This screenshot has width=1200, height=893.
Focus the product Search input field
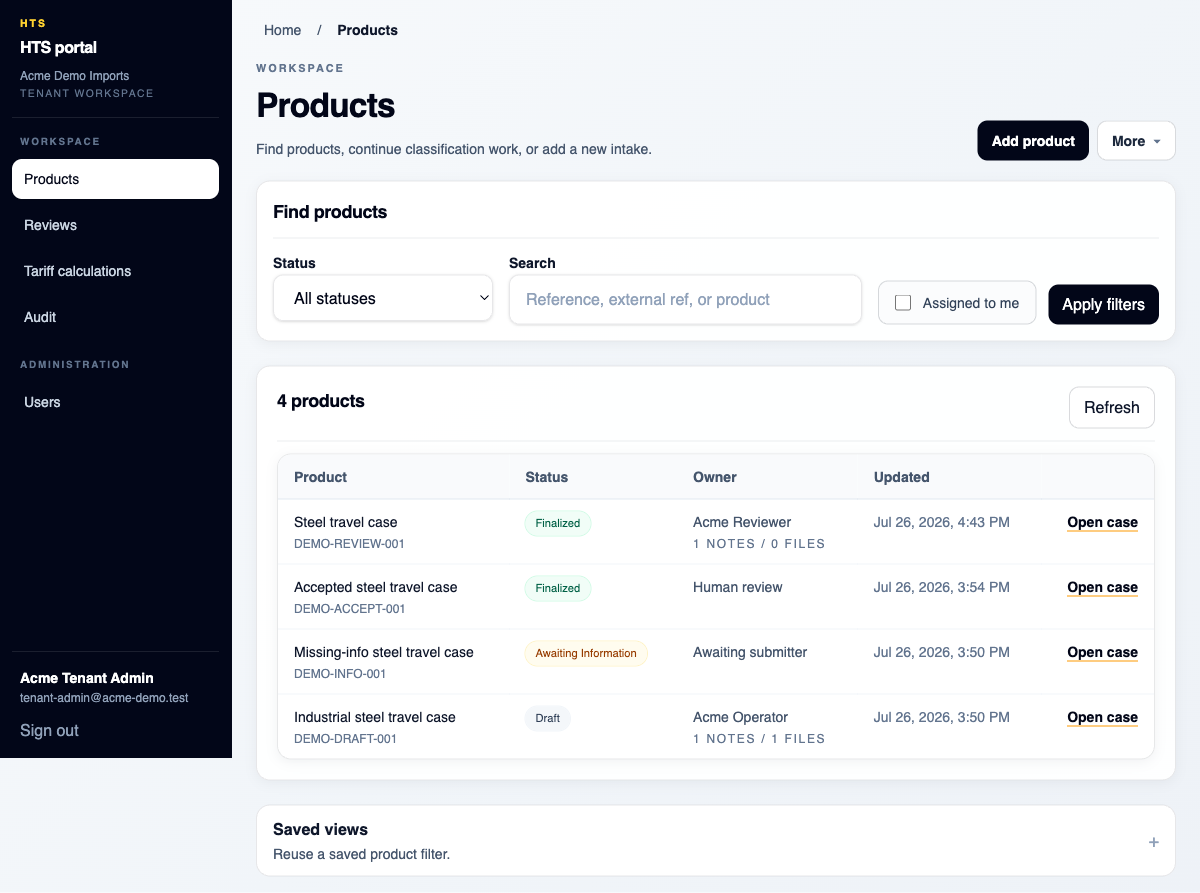click(x=685, y=299)
